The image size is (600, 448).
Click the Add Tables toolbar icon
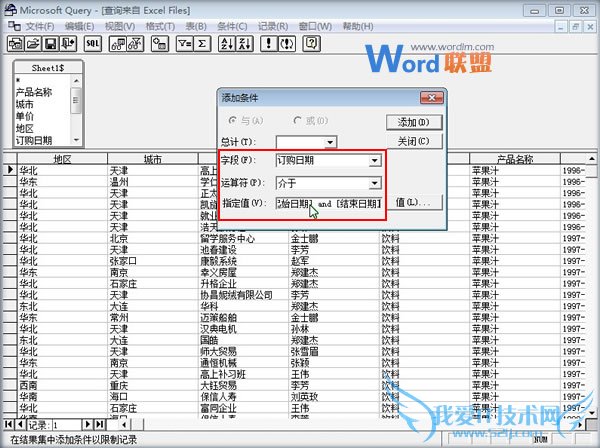[x=160, y=44]
